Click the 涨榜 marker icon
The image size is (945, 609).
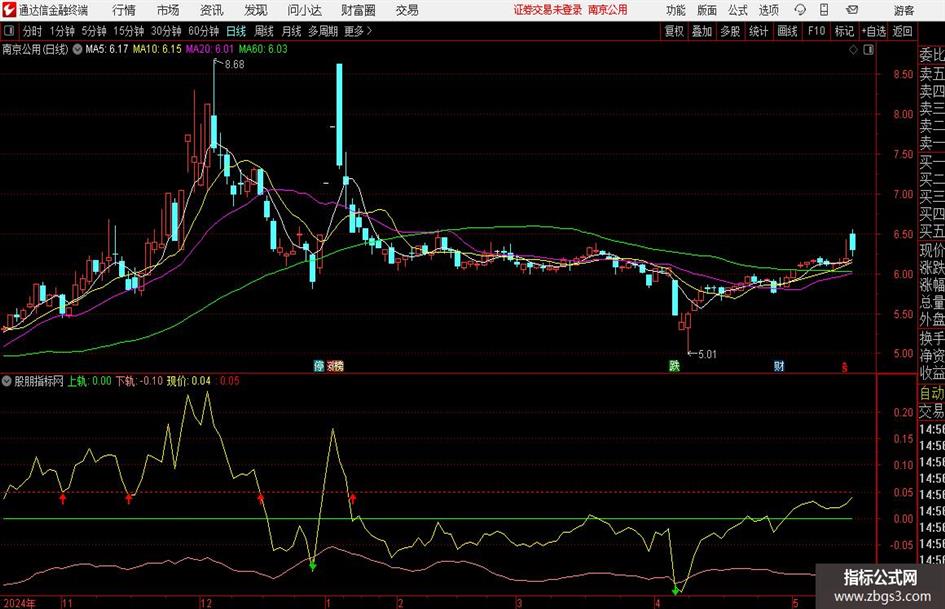tap(335, 366)
